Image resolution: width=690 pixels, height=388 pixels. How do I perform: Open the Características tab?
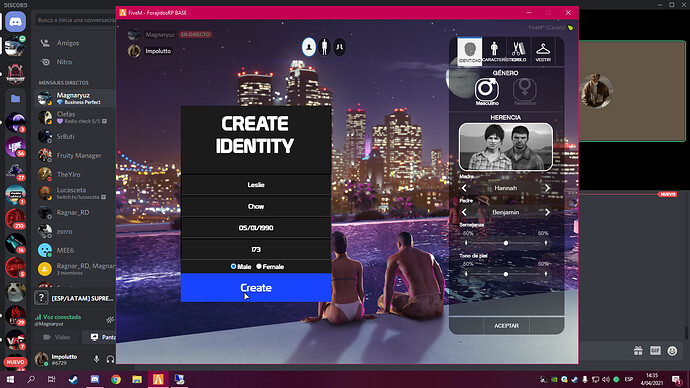(x=494, y=51)
